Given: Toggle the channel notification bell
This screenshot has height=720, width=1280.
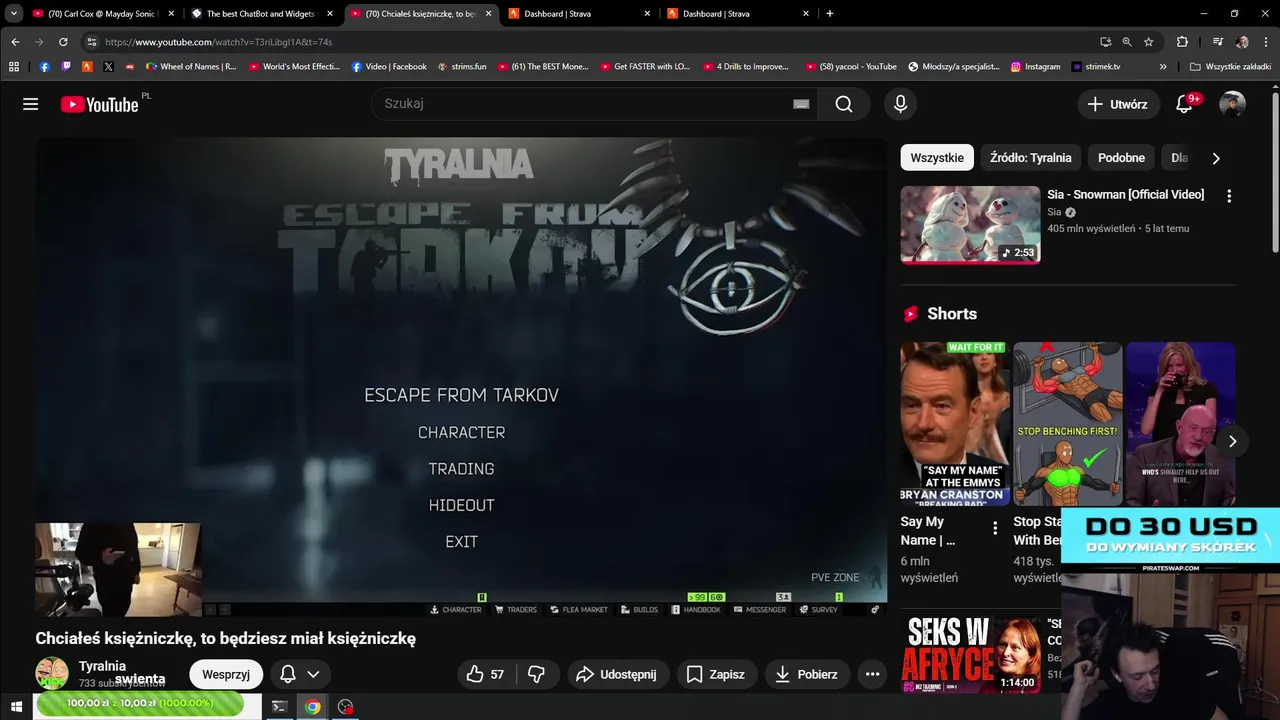Looking at the screenshot, I should (x=288, y=675).
